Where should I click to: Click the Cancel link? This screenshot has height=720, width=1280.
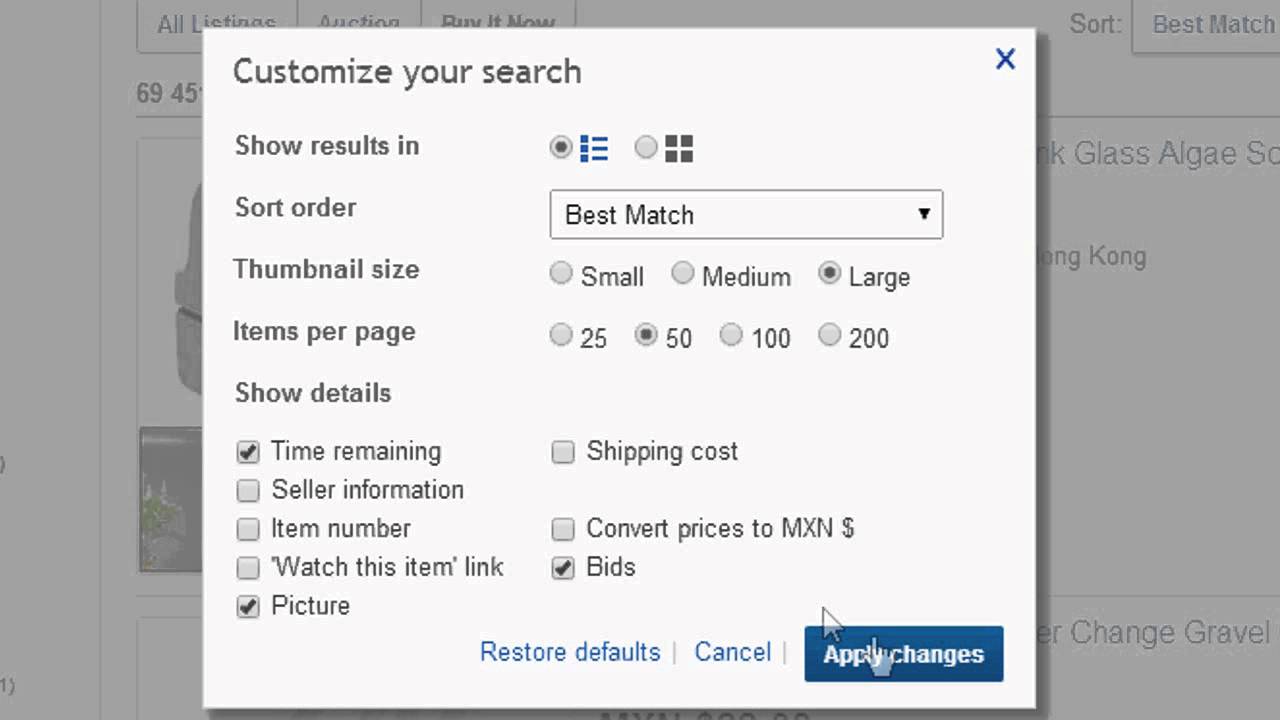click(732, 653)
